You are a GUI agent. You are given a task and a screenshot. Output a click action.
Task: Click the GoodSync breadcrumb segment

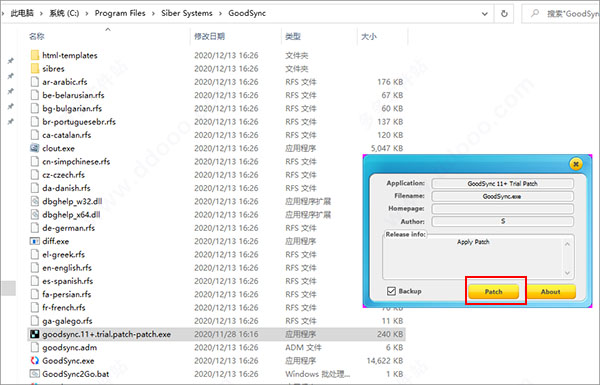[x=247, y=13]
